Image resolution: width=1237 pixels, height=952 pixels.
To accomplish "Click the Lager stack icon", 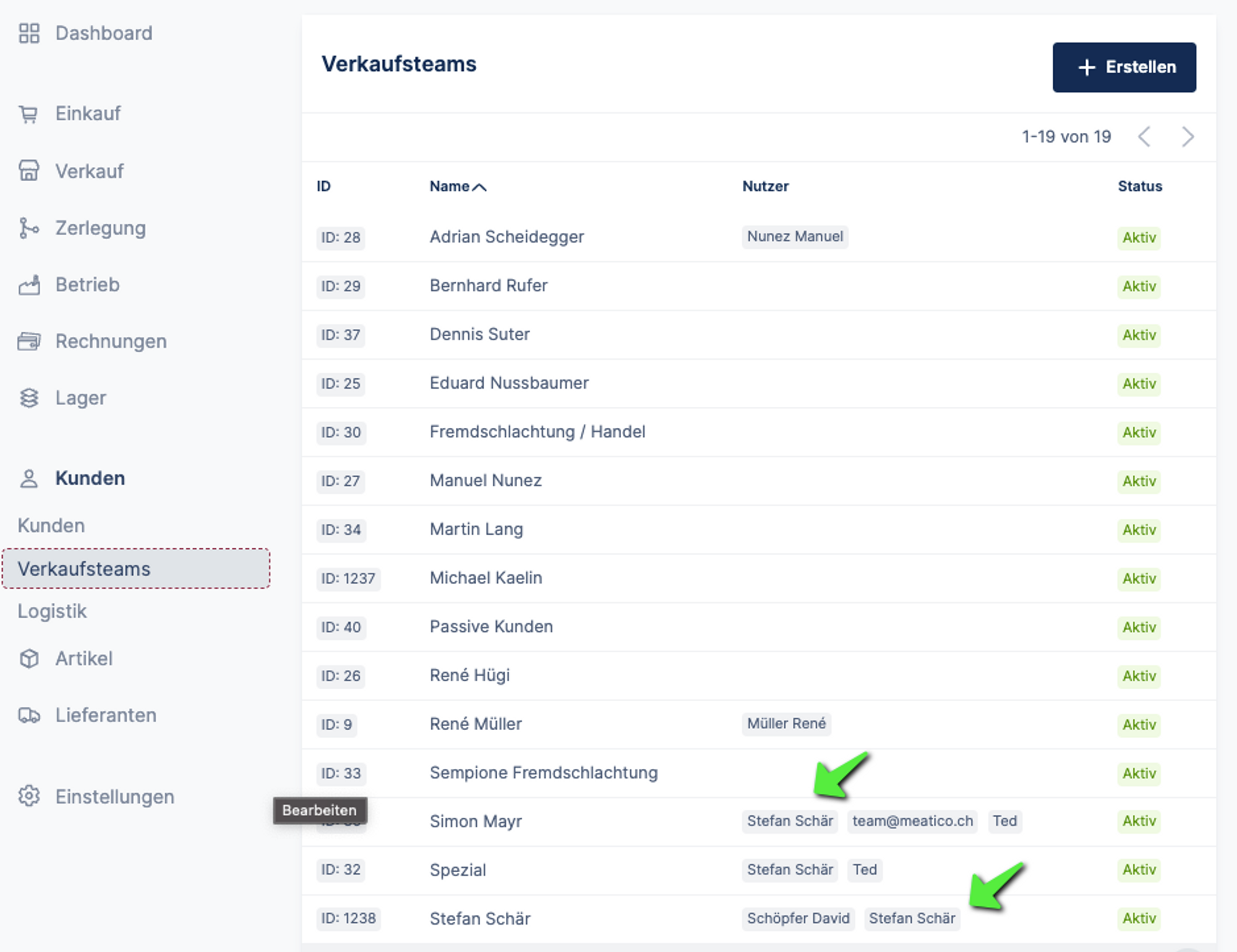I will coord(29,398).
